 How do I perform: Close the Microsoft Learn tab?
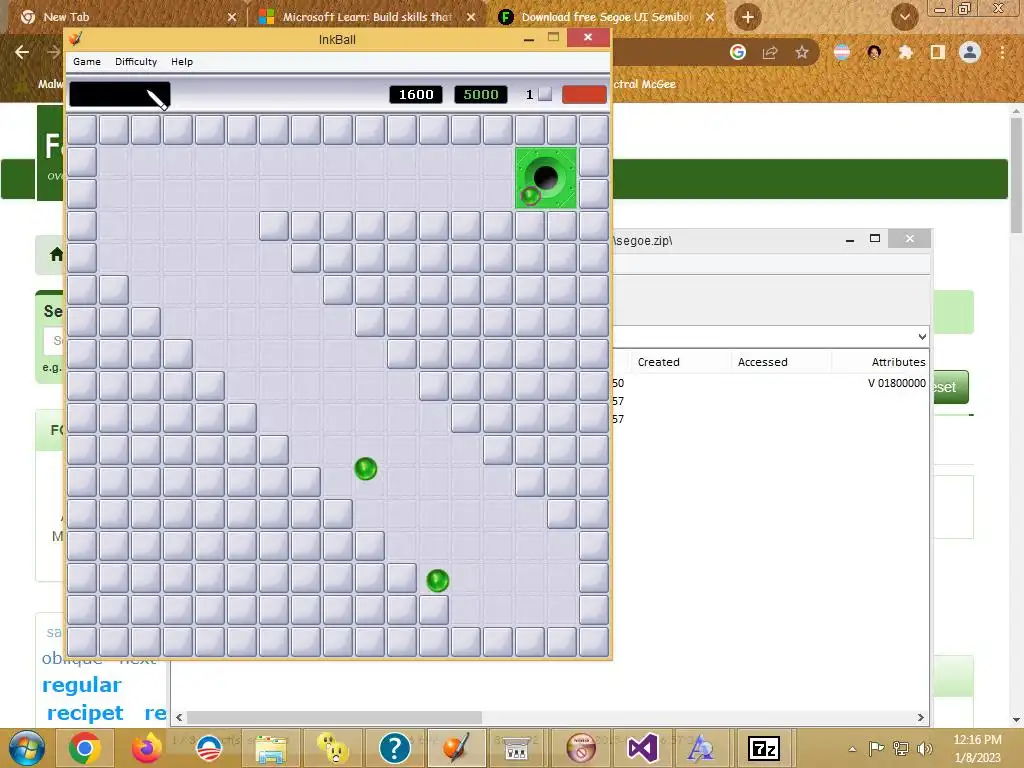pos(471,17)
